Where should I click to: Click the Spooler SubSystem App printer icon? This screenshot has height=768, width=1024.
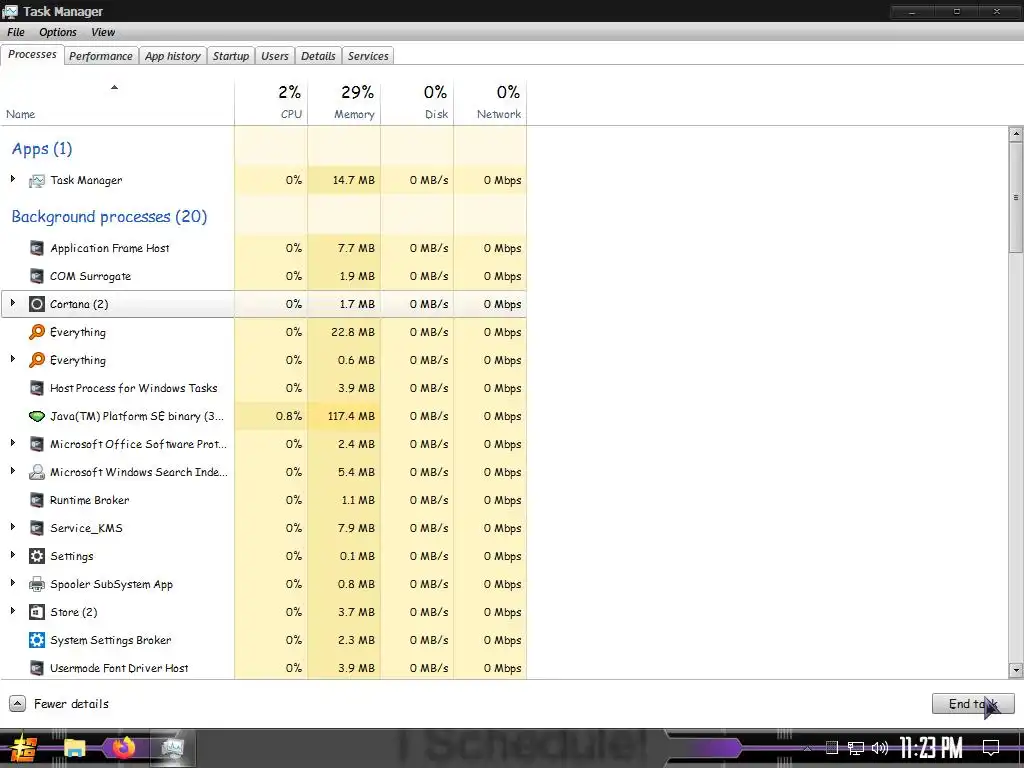coord(37,584)
